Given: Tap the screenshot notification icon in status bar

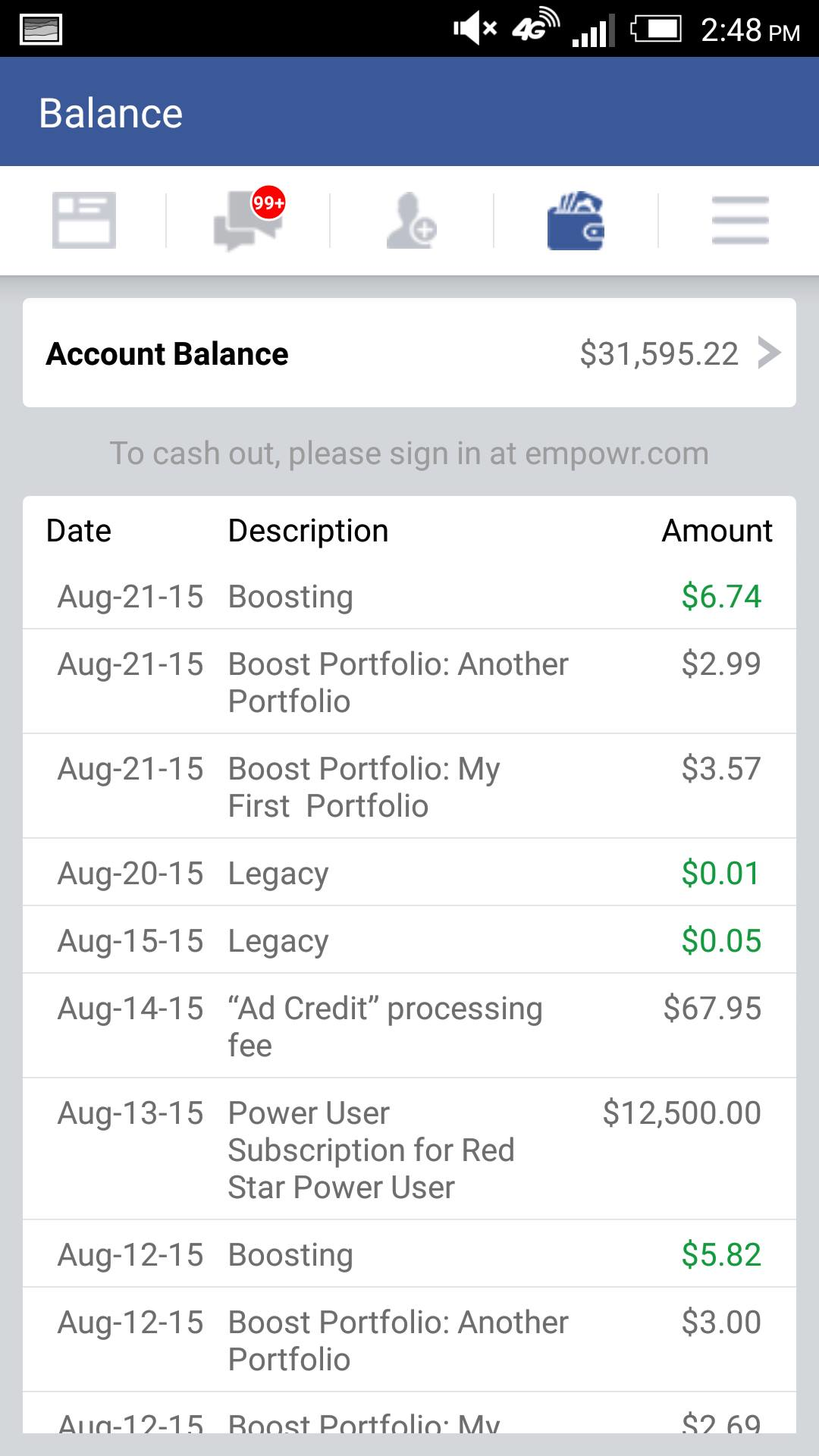Looking at the screenshot, I should click(x=41, y=30).
